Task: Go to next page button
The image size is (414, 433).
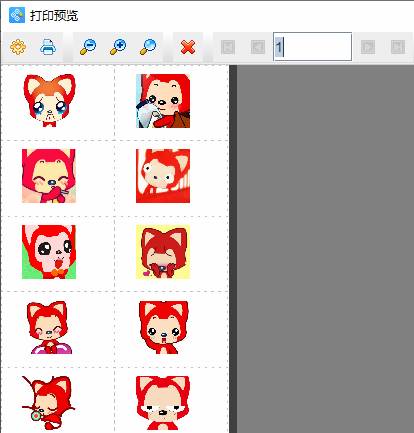Action: click(368, 47)
